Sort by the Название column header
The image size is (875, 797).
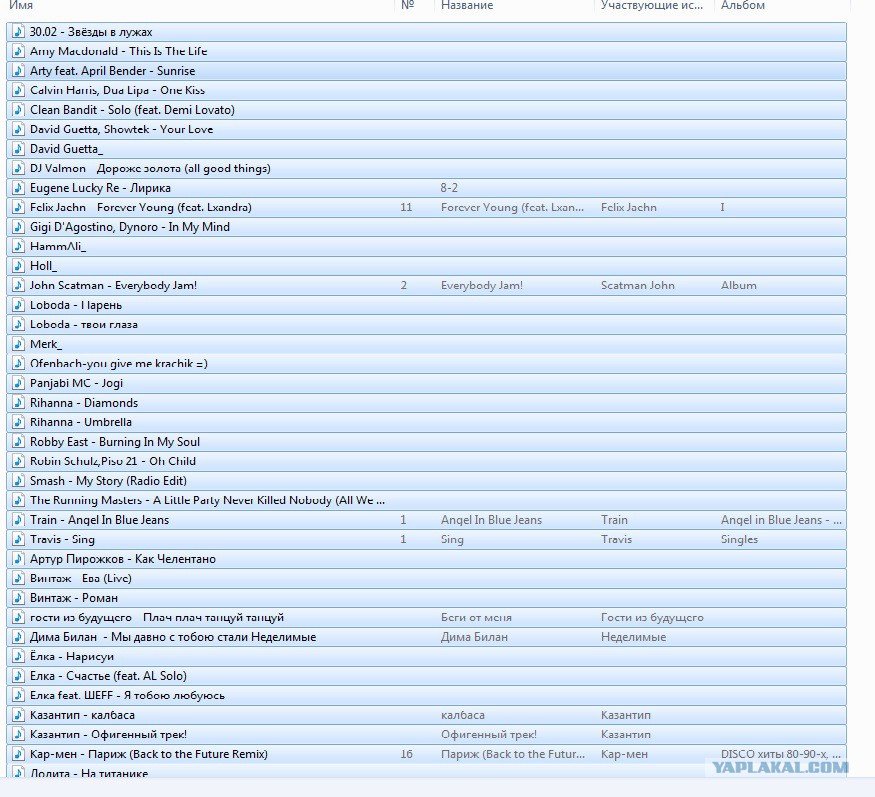pos(467,6)
